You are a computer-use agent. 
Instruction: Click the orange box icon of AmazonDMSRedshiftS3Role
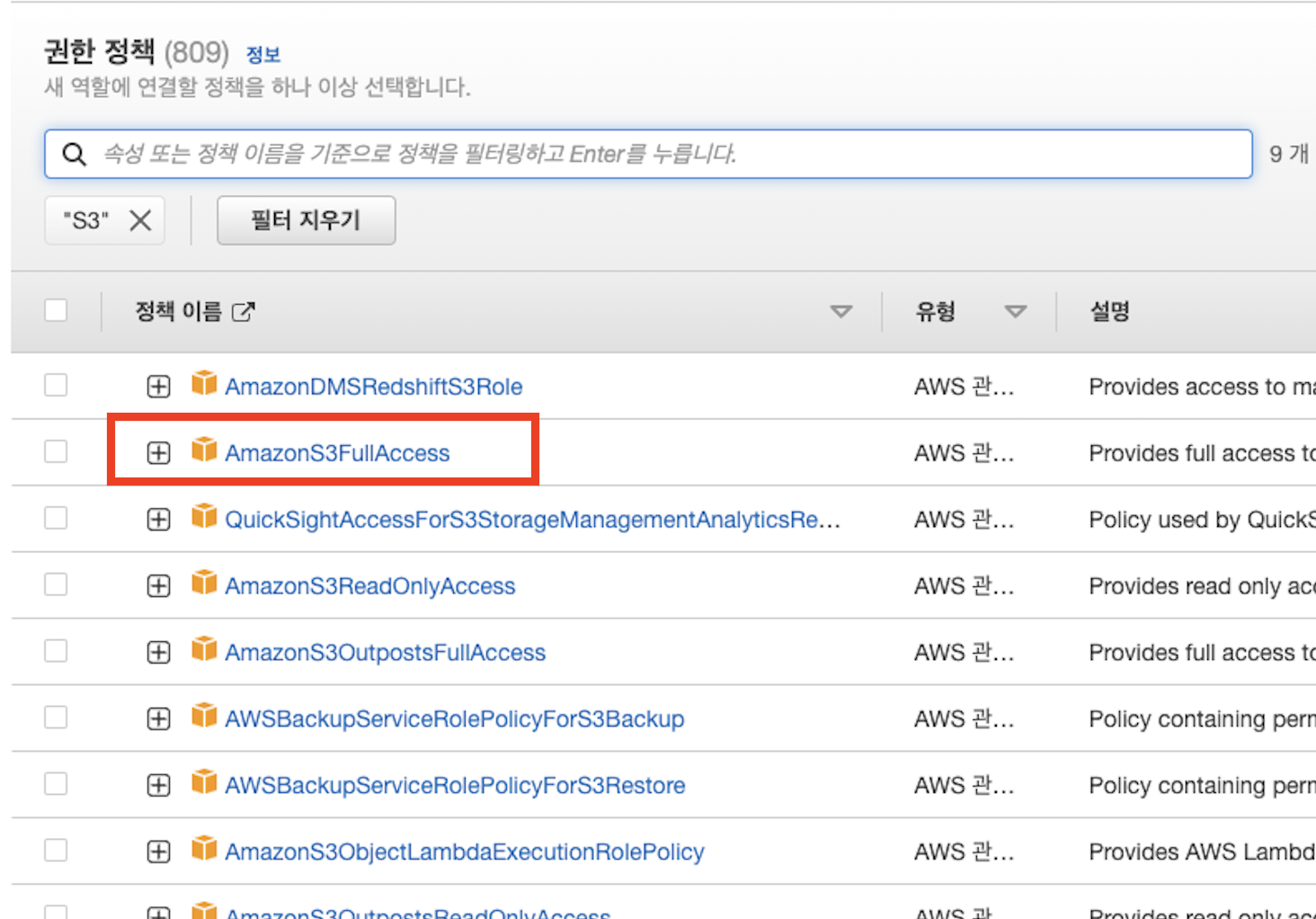(x=204, y=383)
